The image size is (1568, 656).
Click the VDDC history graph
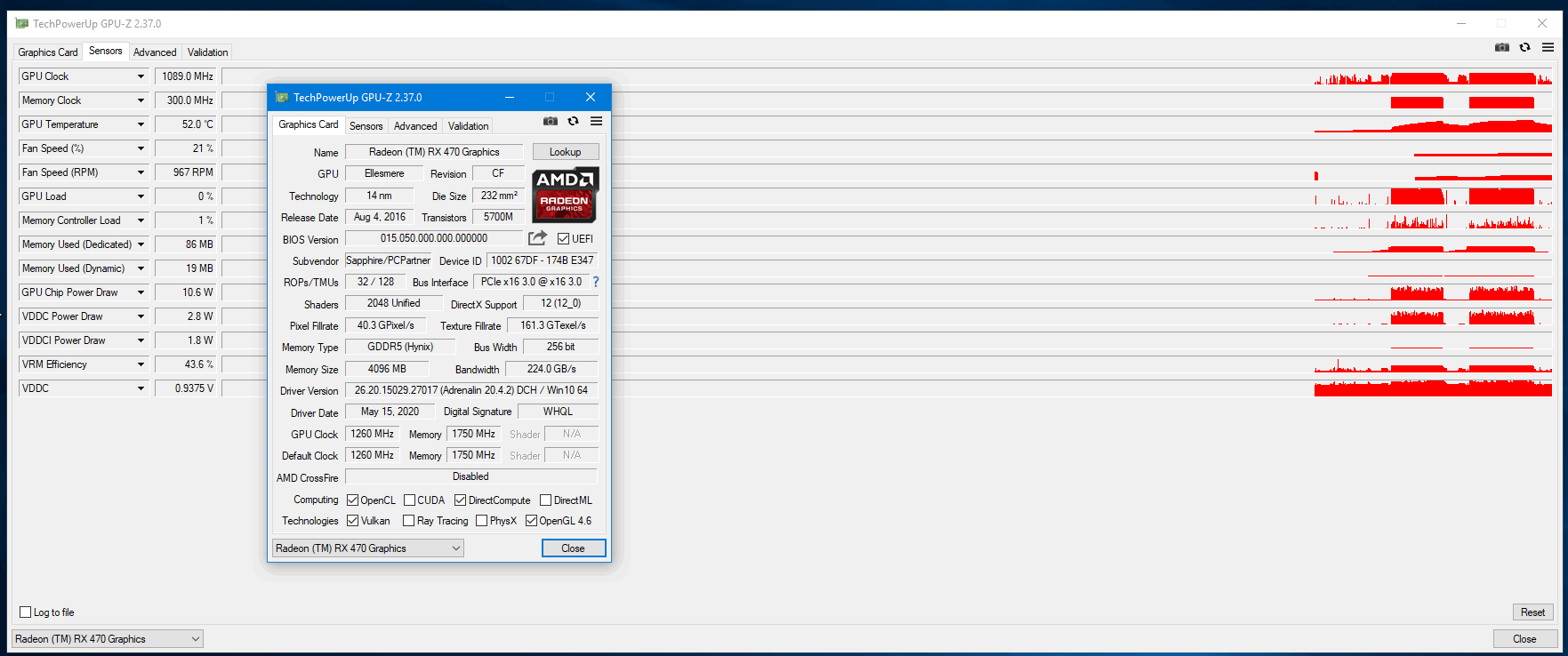pyautogui.click(x=888, y=388)
